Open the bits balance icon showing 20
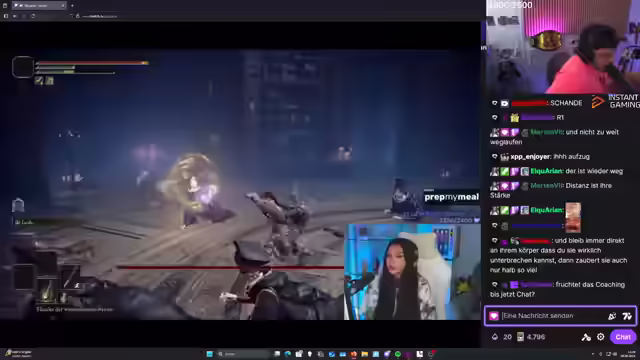The width and height of the screenshot is (640, 360). click(x=495, y=337)
